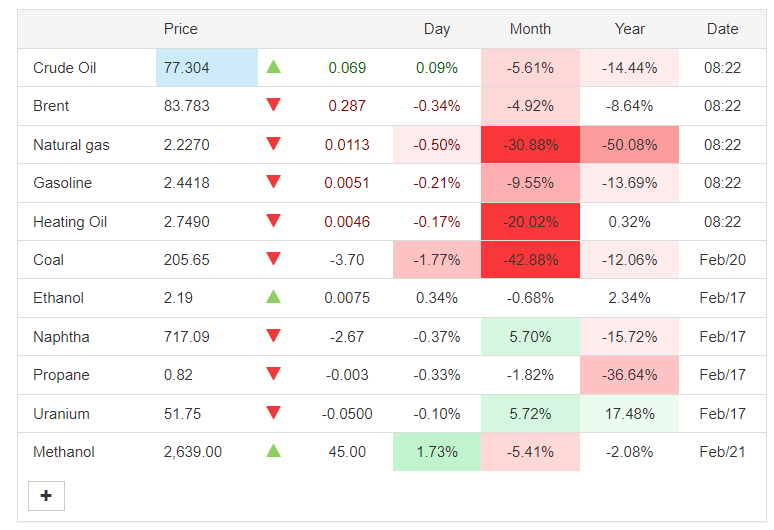774x530 pixels.
Task: Select the Methanol price 2,639.00
Action: [x=193, y=452]
